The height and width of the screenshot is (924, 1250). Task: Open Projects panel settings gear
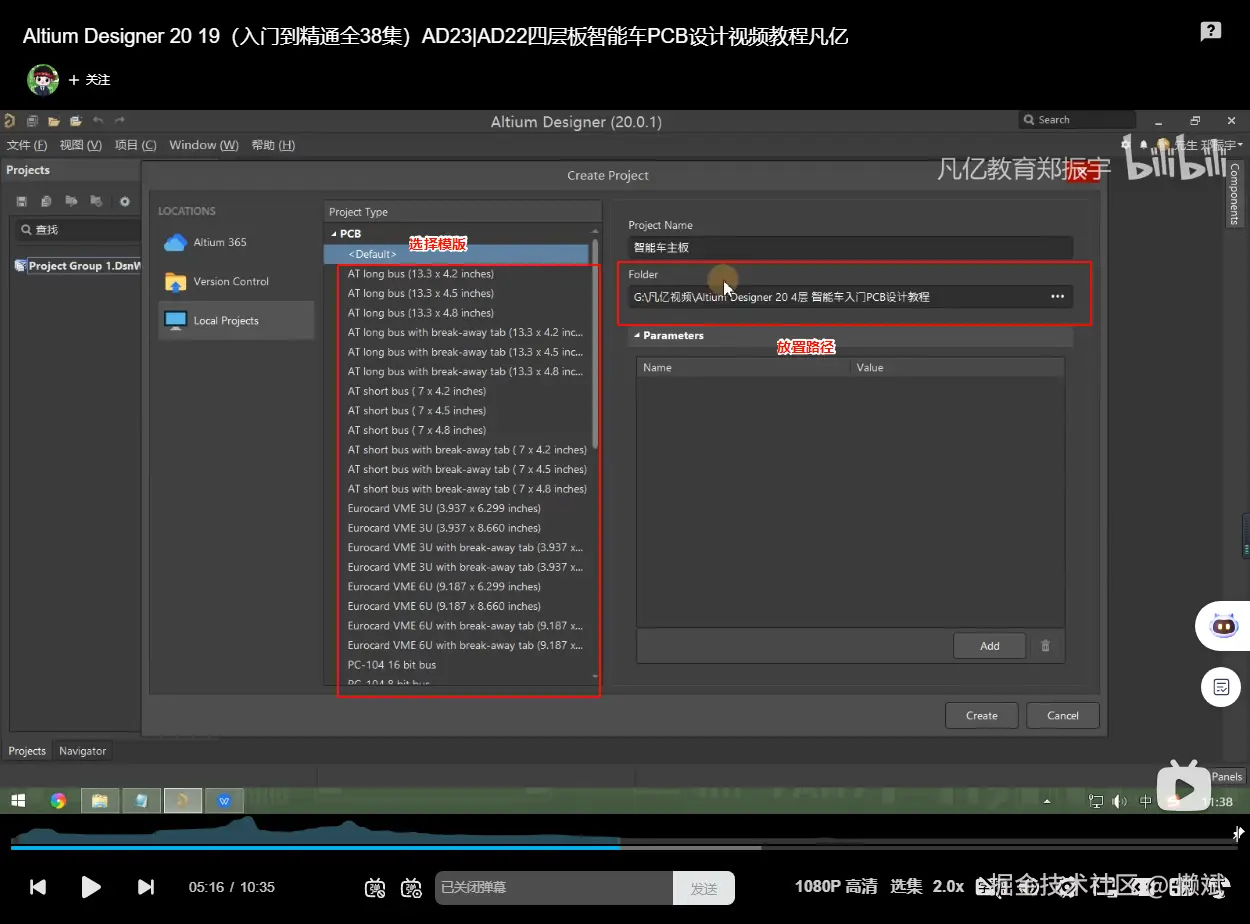[x=125, y=201]
